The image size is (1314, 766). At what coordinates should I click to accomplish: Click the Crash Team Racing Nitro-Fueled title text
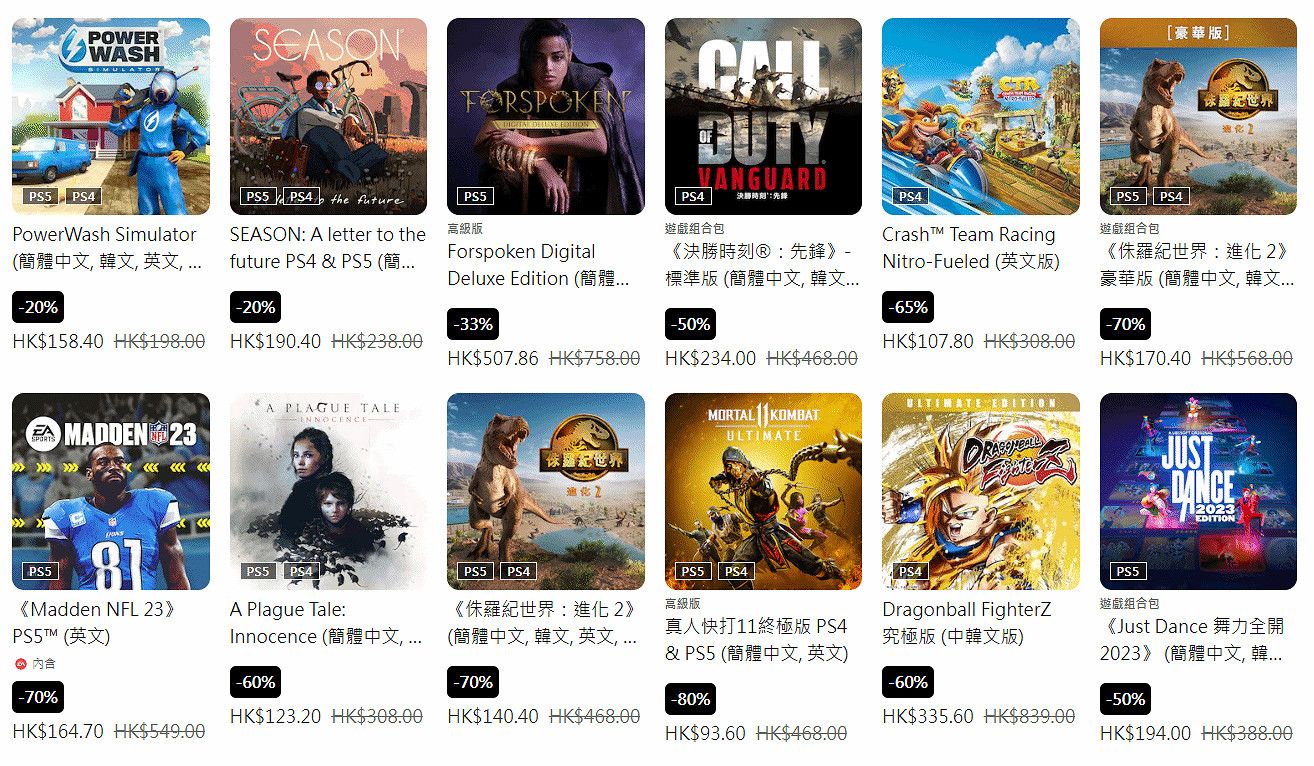tap(971, 248)
